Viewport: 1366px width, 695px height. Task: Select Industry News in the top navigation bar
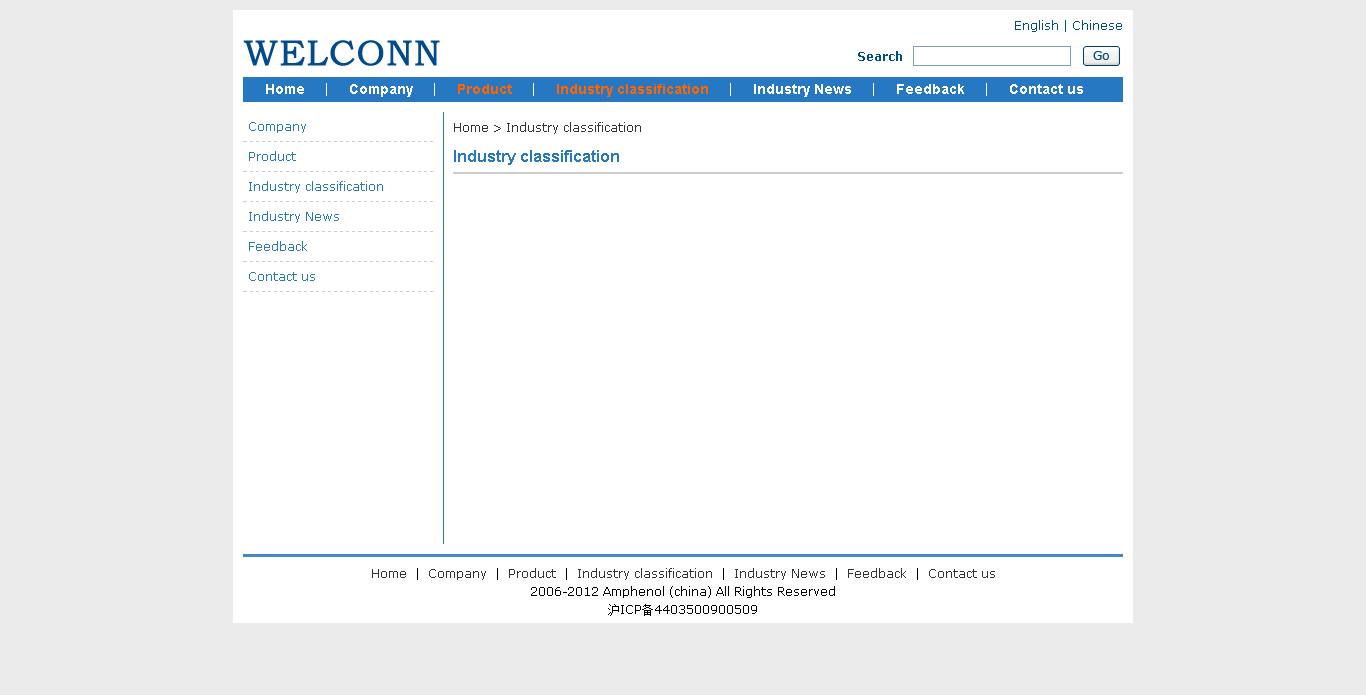(x=802, y=90)
